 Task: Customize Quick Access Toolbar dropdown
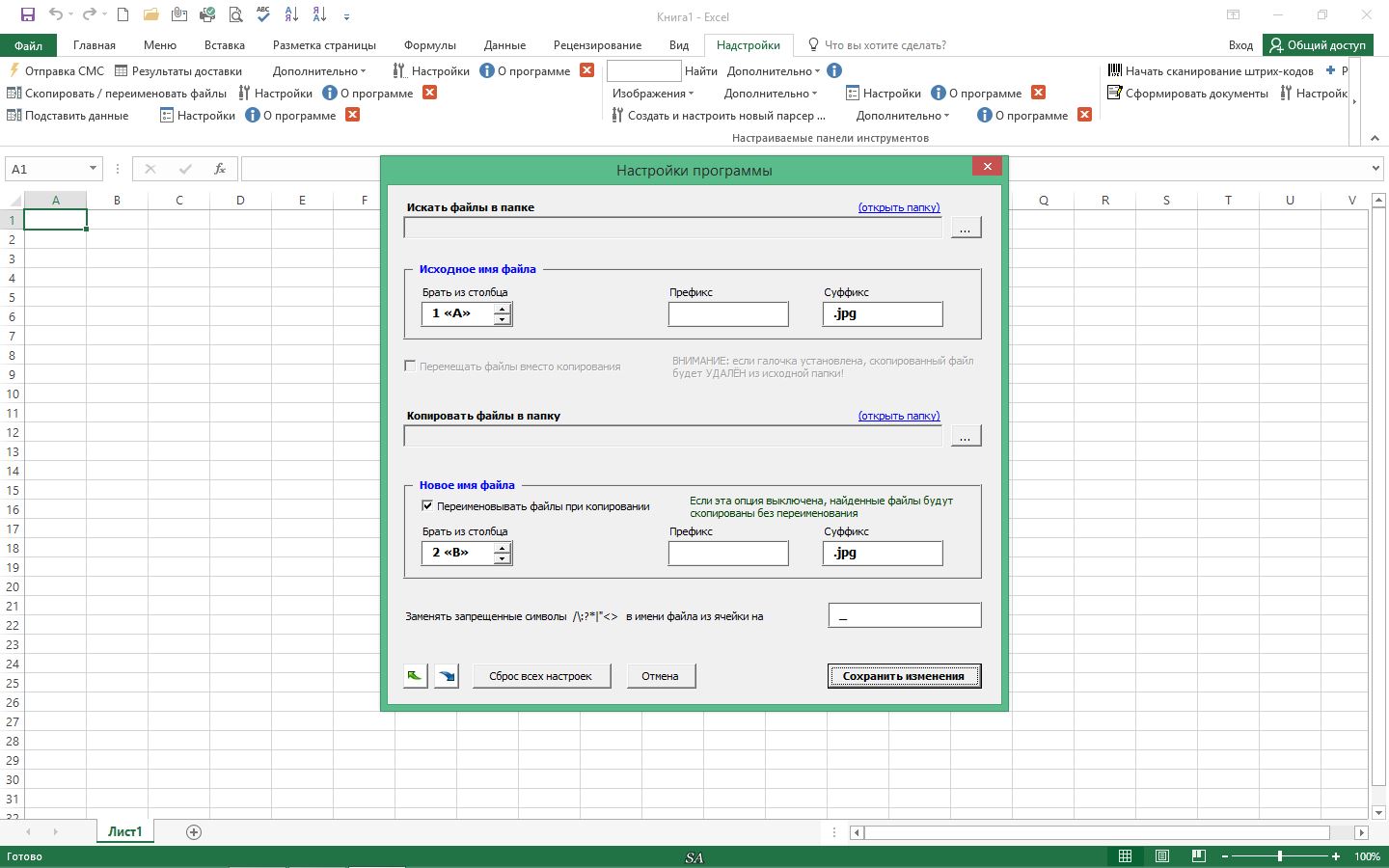click(x=346, y=15)
